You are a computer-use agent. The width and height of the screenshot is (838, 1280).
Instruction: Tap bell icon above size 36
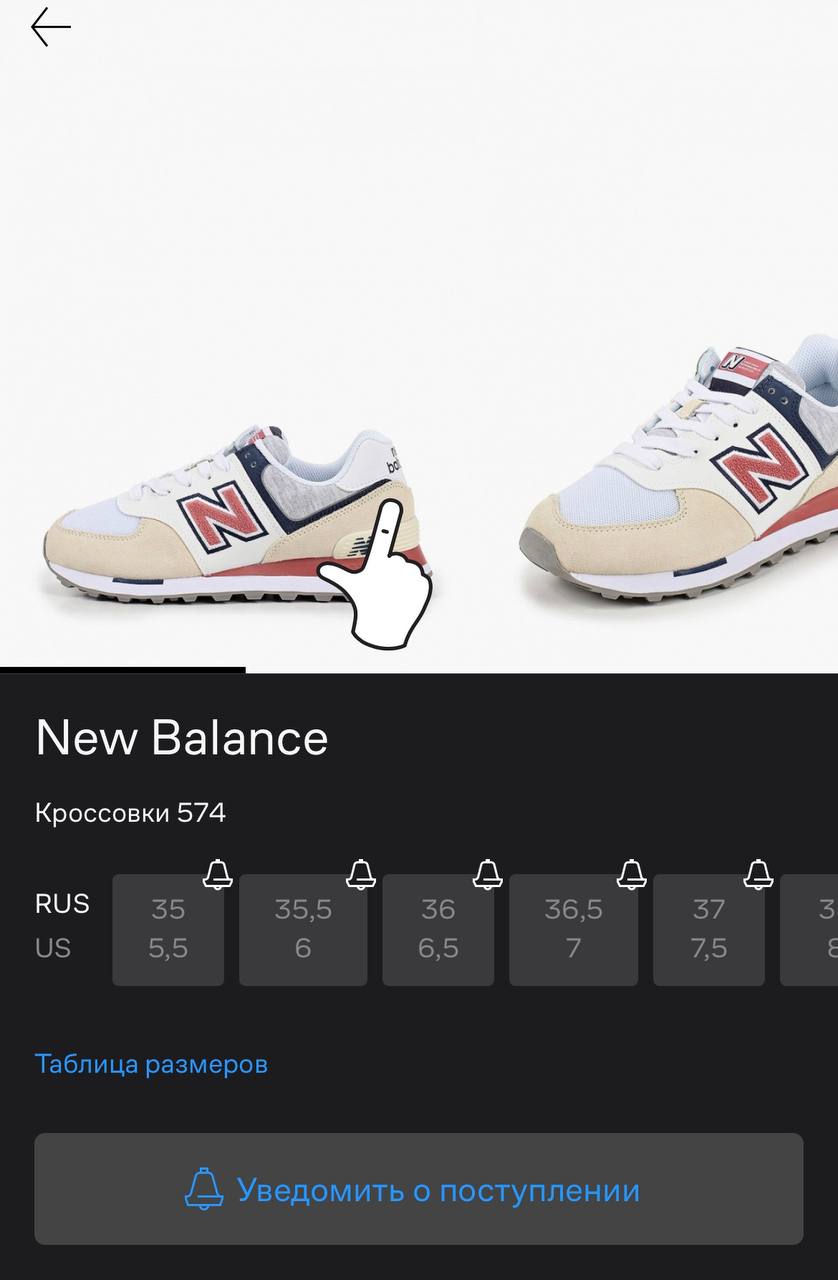(x=488, y=874)
